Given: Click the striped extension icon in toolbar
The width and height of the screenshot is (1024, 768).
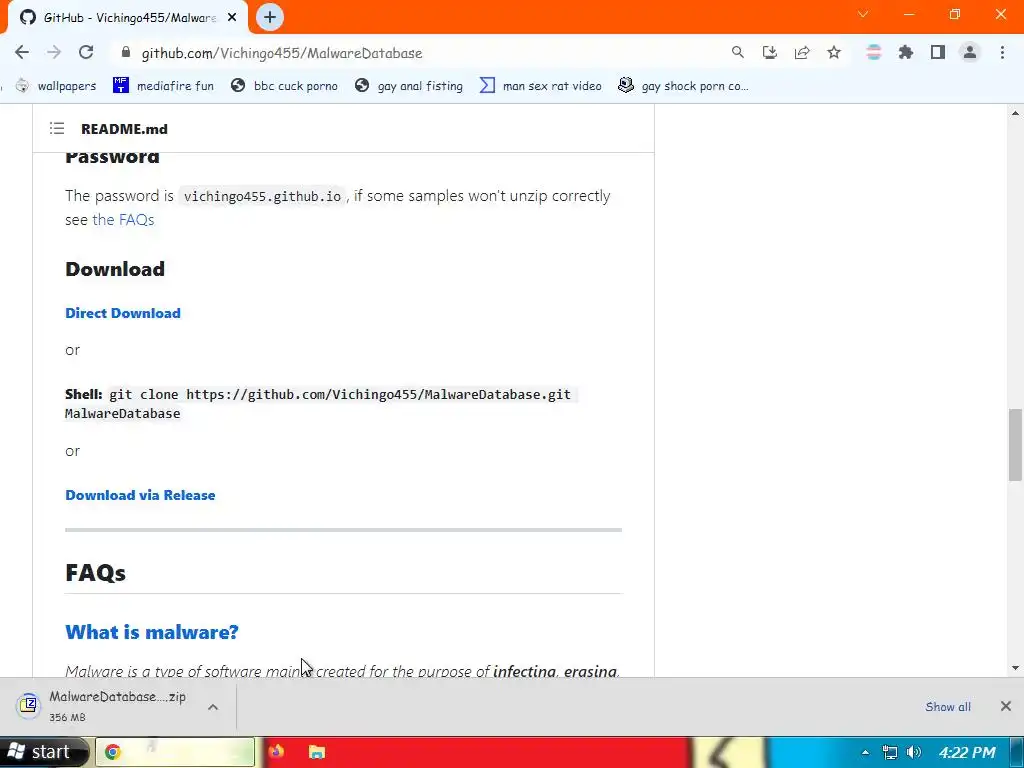Looking at the screenshot, I should click(x=874, y=53).
